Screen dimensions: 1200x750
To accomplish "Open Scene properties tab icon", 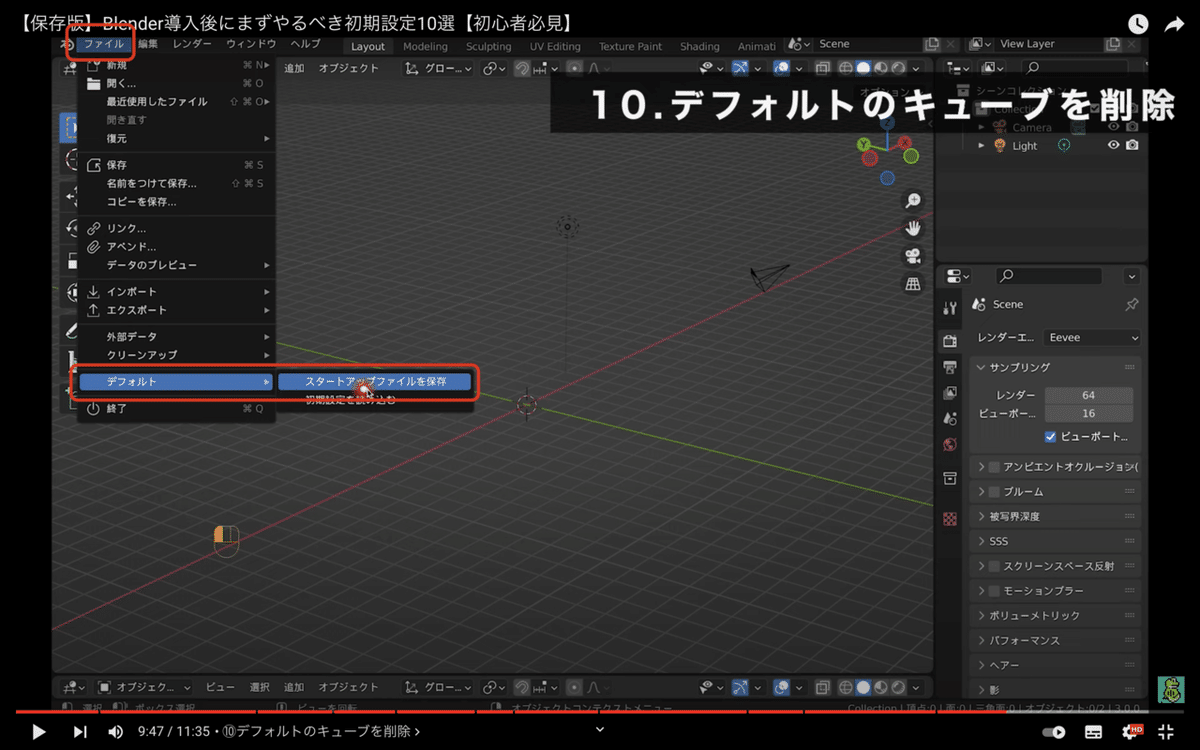I will (x=950, y=419).
